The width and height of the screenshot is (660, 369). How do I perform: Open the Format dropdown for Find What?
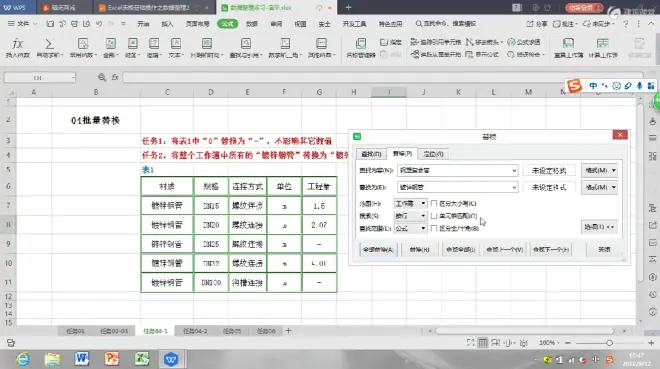tap(599, 170)
